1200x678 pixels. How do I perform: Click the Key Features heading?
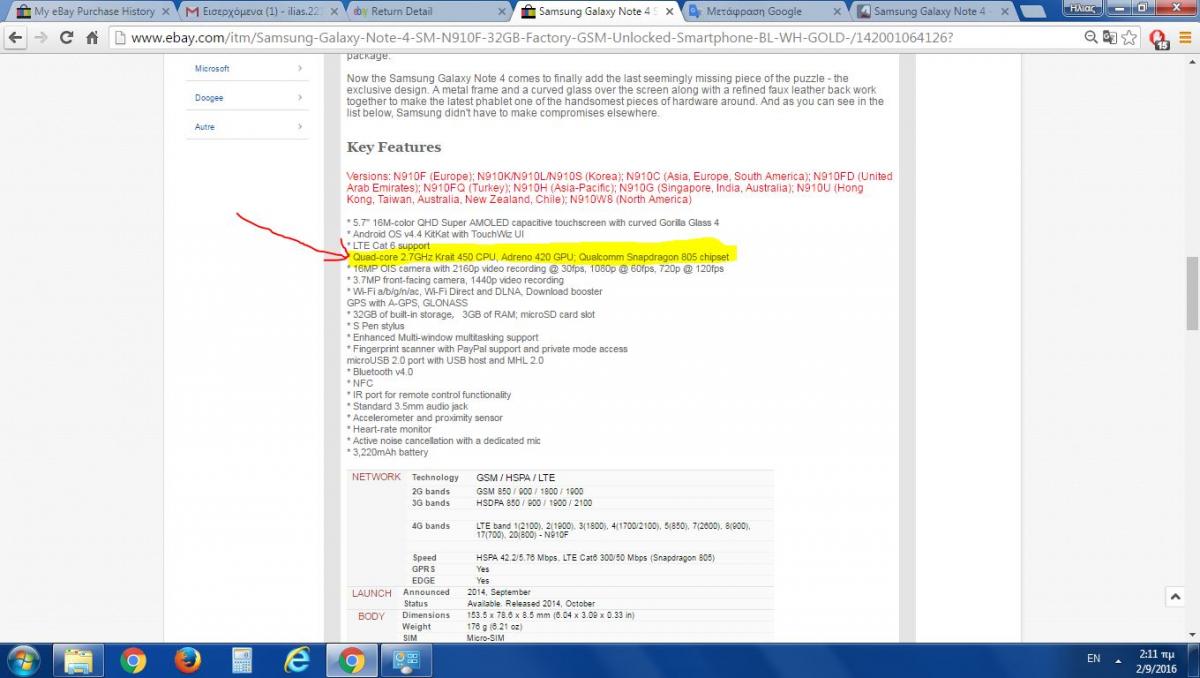pyautogui.click(x=394, y=147)
